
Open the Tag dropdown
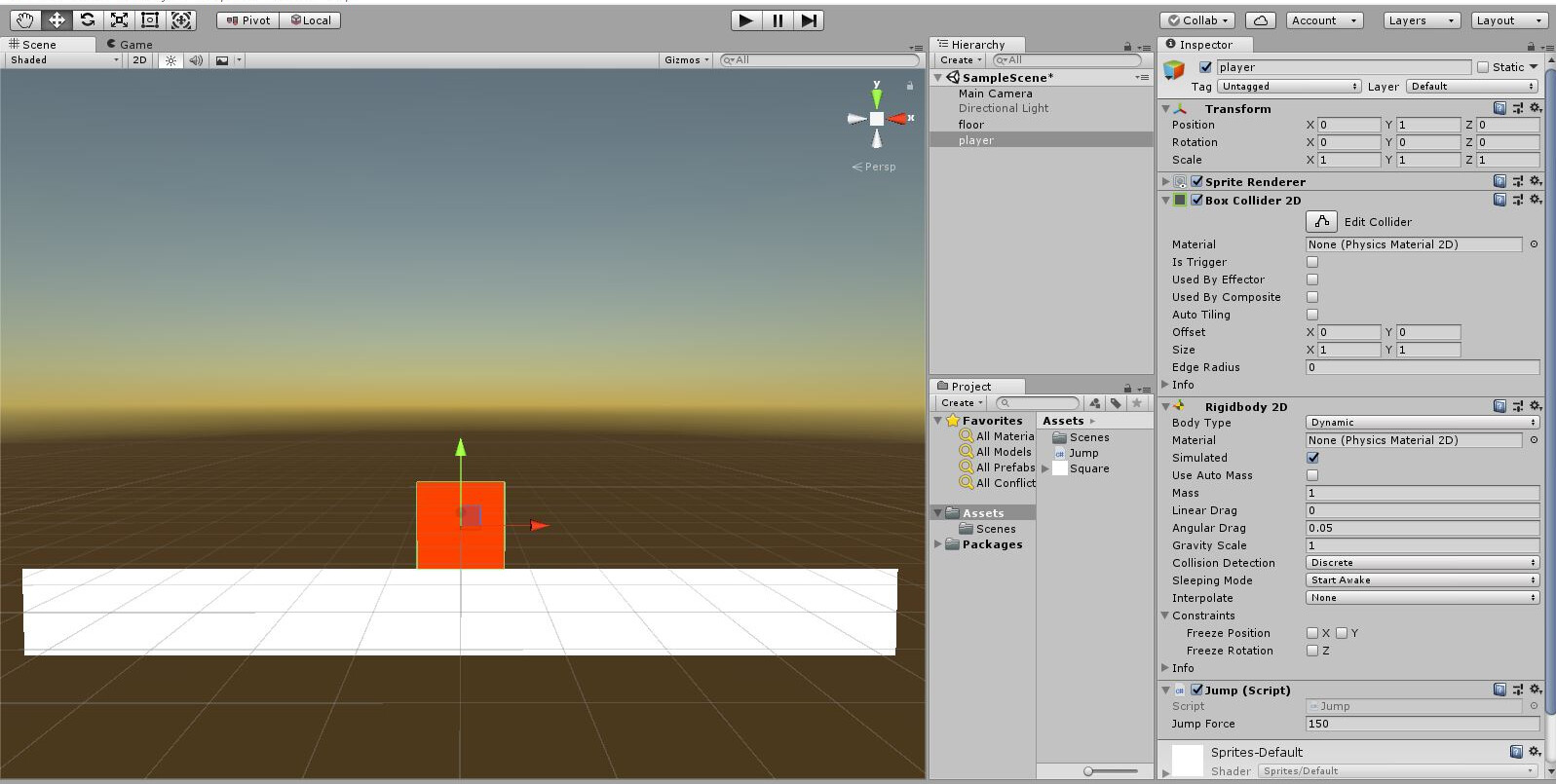pos(1289,87)
